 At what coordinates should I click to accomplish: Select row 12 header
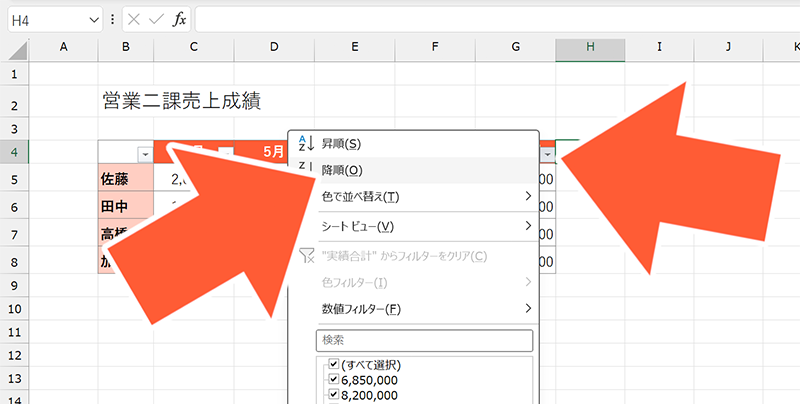click(14, 356)
